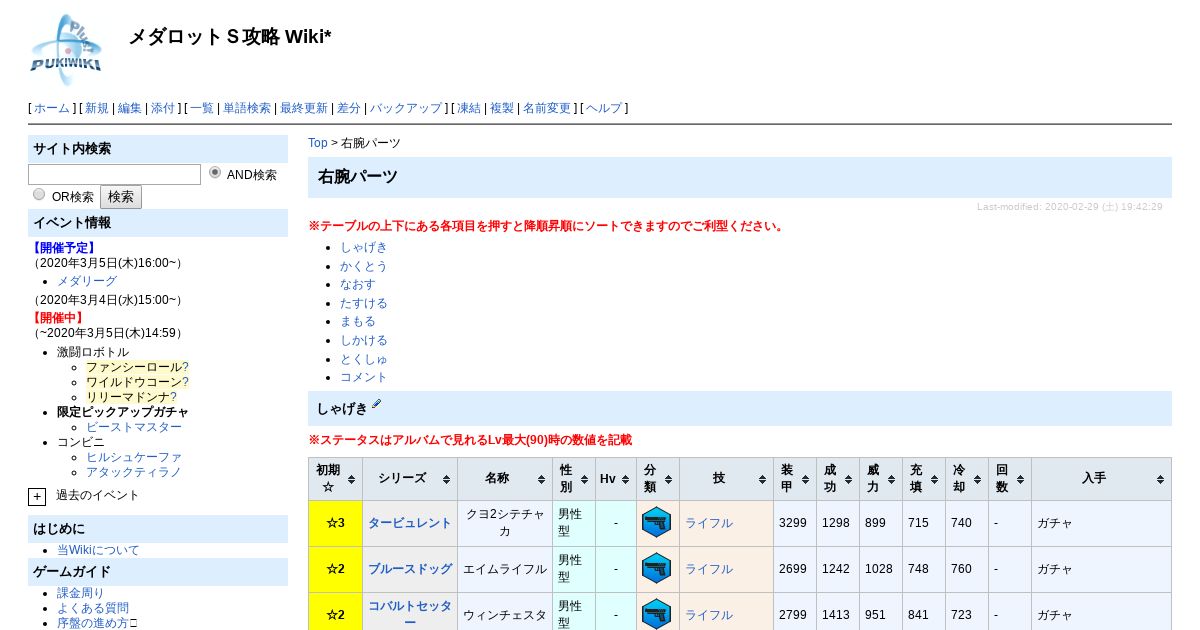This screenshot has height=630, width=1200.
Task: Click the 検索 button
Action: tap(121, 197)
